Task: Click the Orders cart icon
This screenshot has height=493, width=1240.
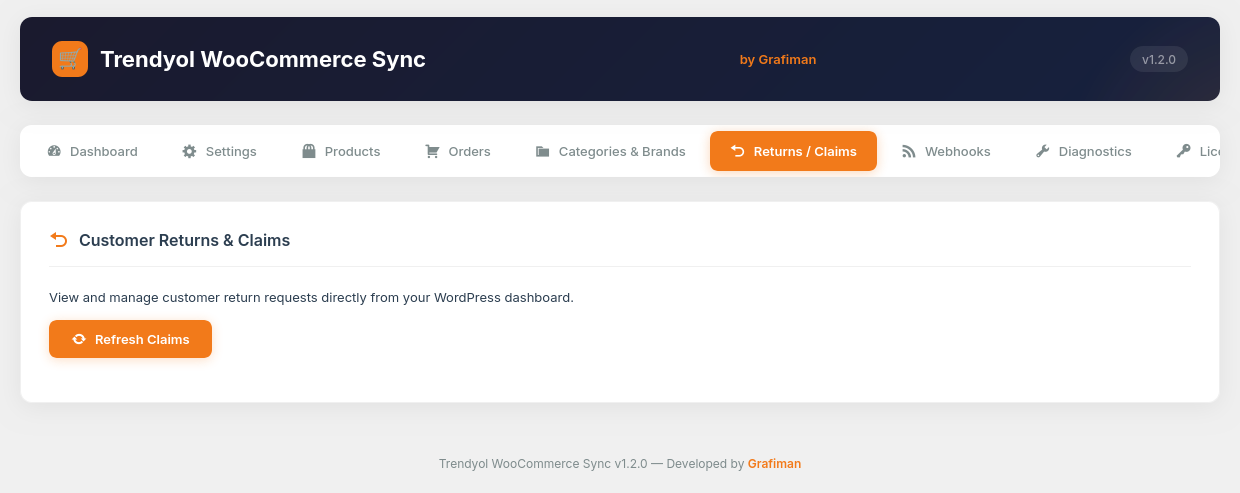Action: 433,151
